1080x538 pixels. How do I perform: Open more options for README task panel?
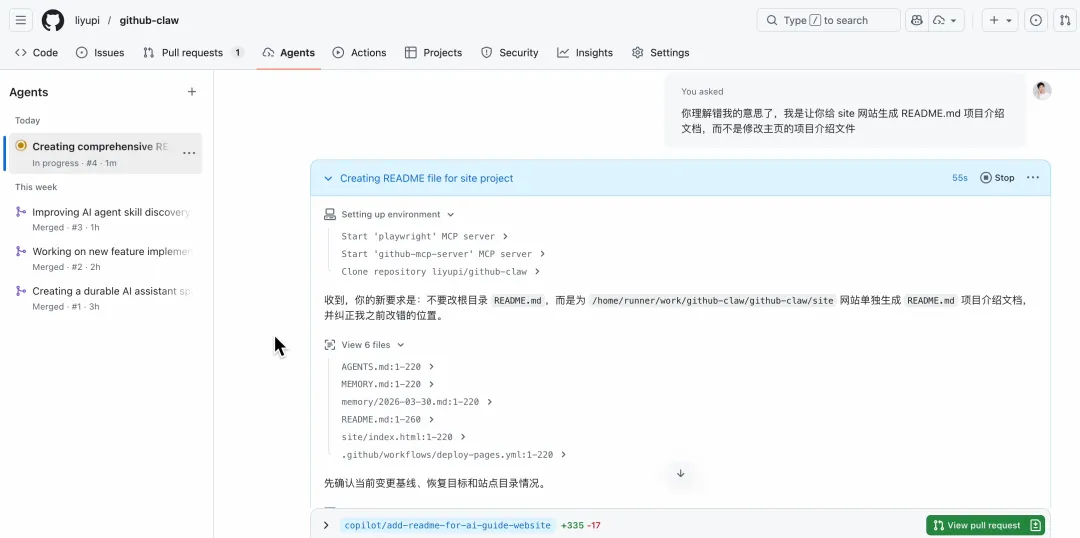pyautogui.click(x=1033, y=178)
